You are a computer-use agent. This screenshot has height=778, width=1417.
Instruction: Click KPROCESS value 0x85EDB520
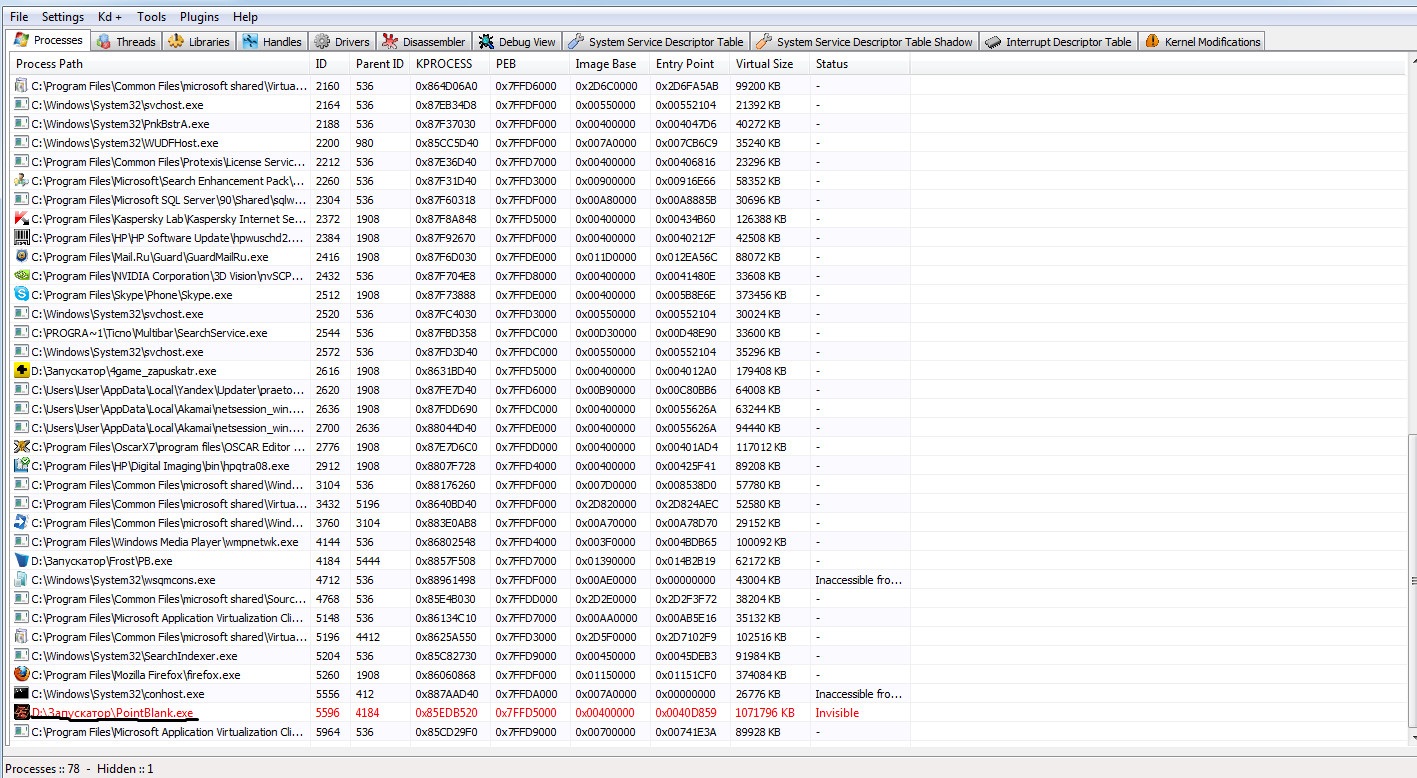pos(446,713)
